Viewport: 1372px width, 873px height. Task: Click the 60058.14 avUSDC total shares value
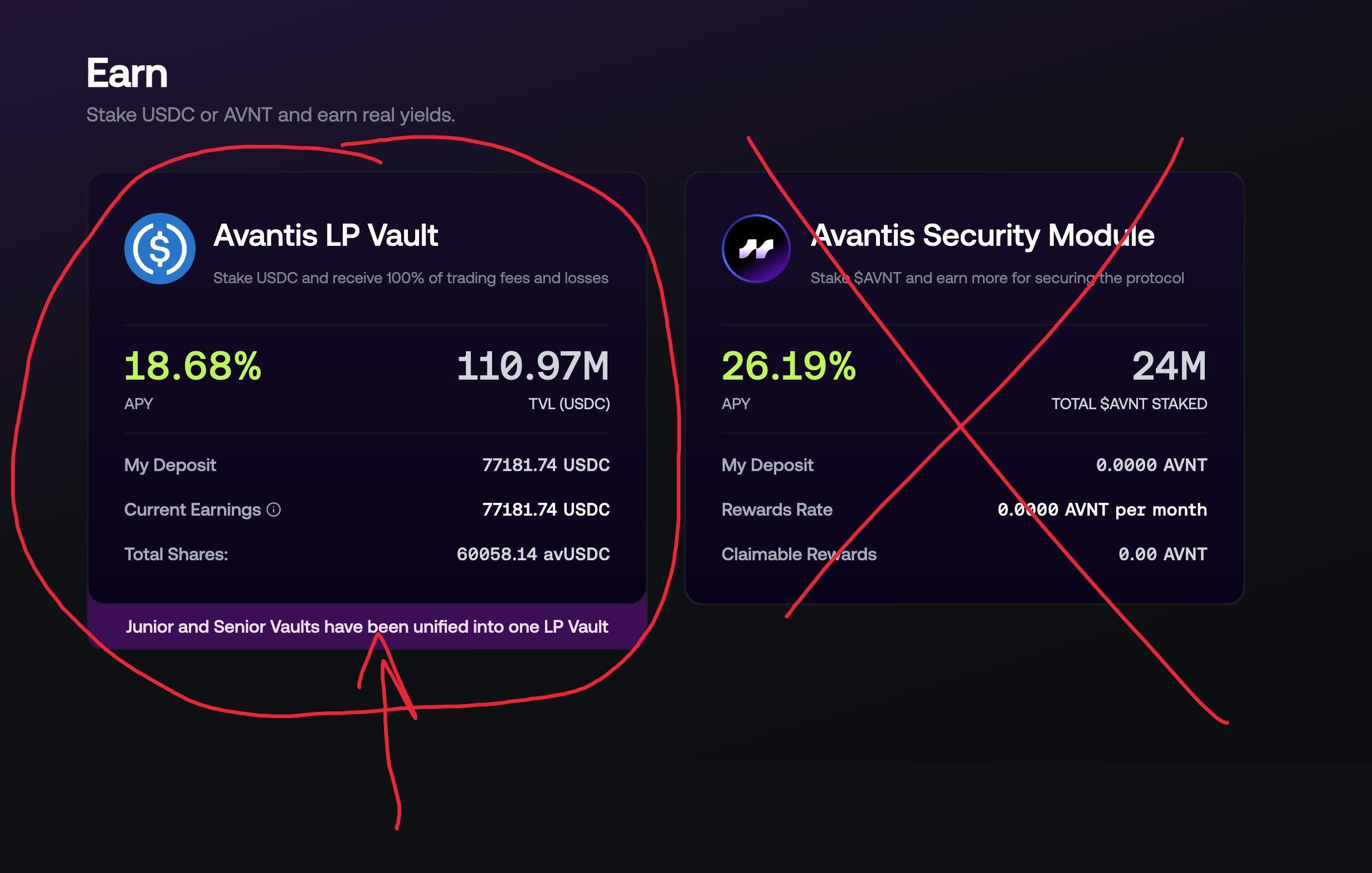point(533,554)
